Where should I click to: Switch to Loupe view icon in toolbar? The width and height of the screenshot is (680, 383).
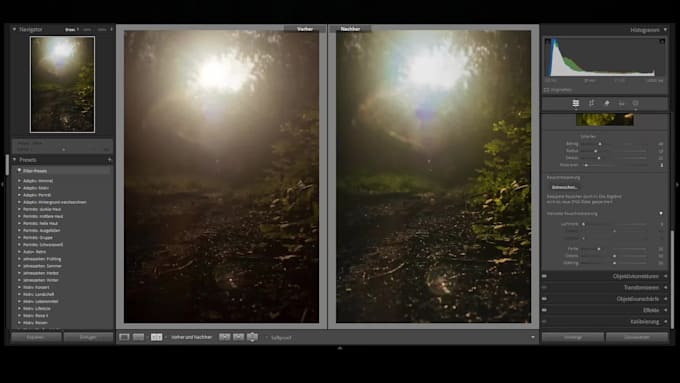pyautogui.click(x=124, y=337)
